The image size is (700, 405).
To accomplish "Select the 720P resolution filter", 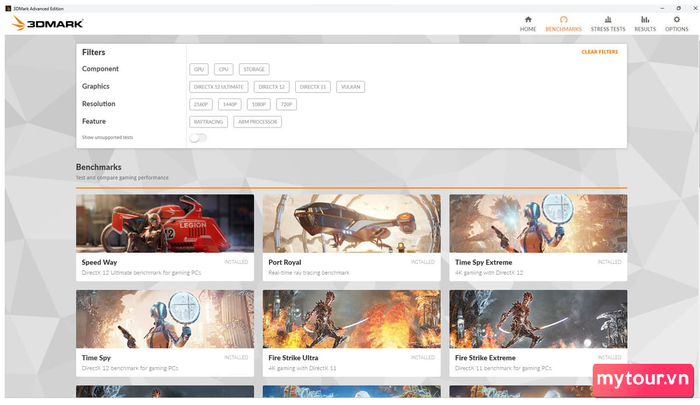I will click(x=286, y=104).
